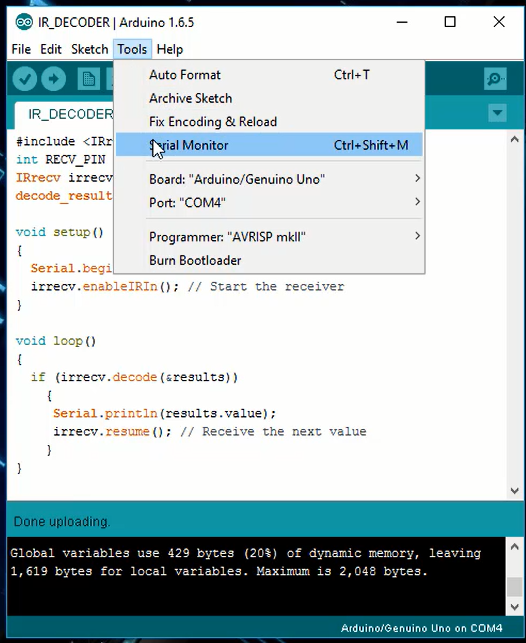Choose Fix Encoding & Reload
526x643 pixels.
(269, 122)
